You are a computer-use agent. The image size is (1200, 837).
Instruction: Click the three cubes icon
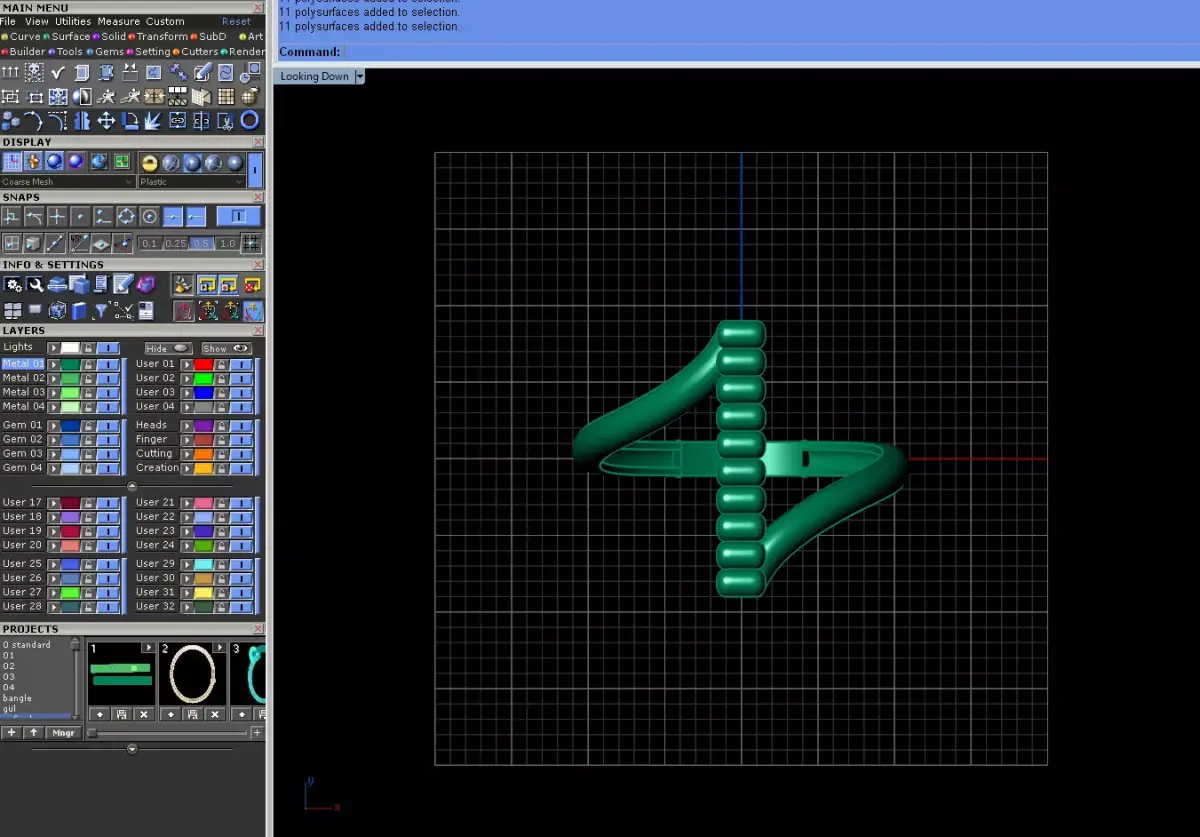10,121
